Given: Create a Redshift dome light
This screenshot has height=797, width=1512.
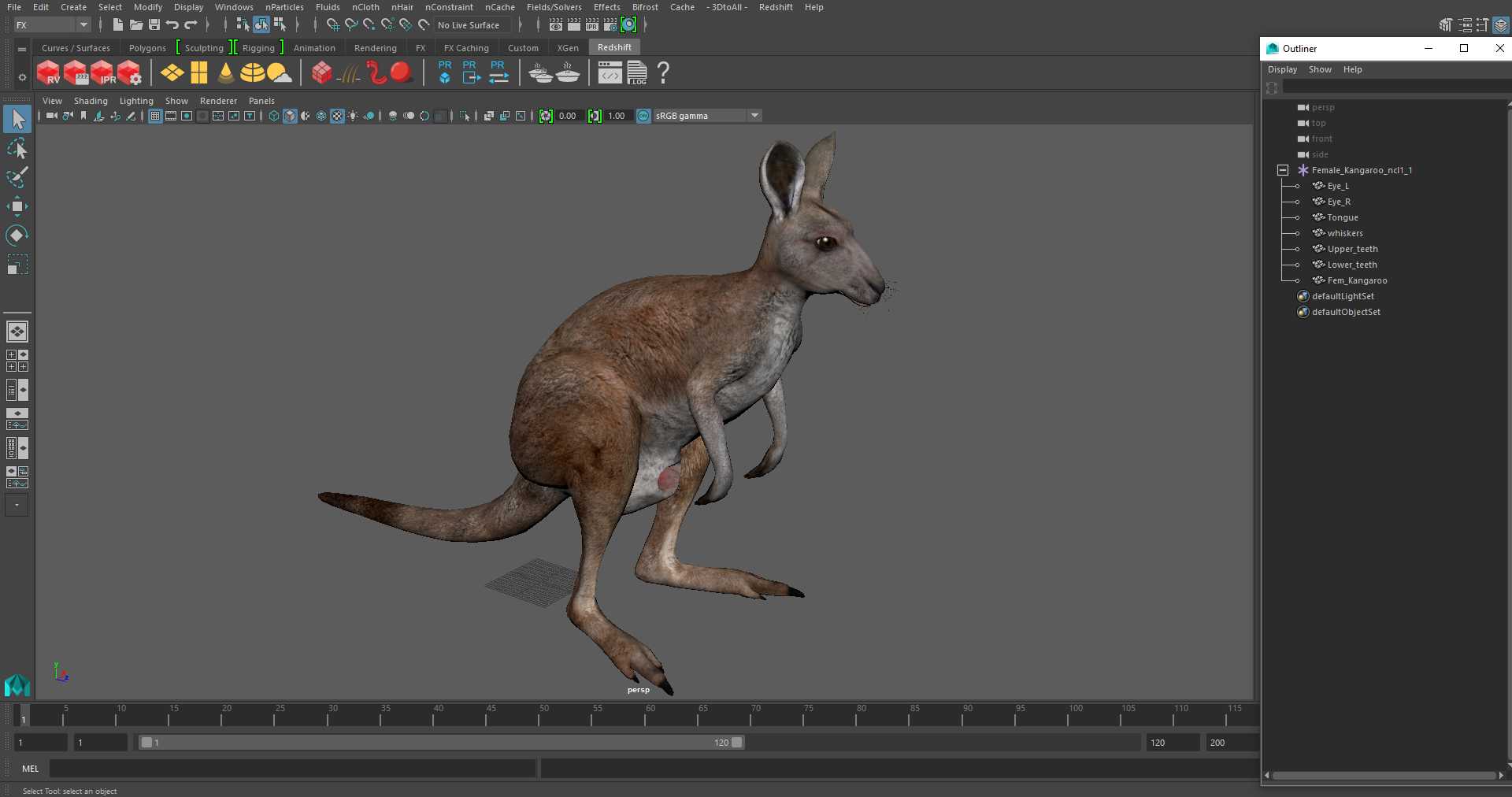Looking at the screenshot, I should click(x=253, y=73).
